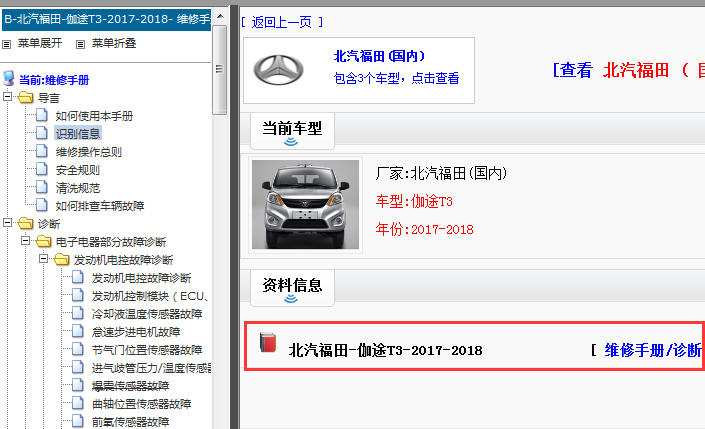Click 北汽福田-伽途T3-2017-2018 entry title

point(385,350)
